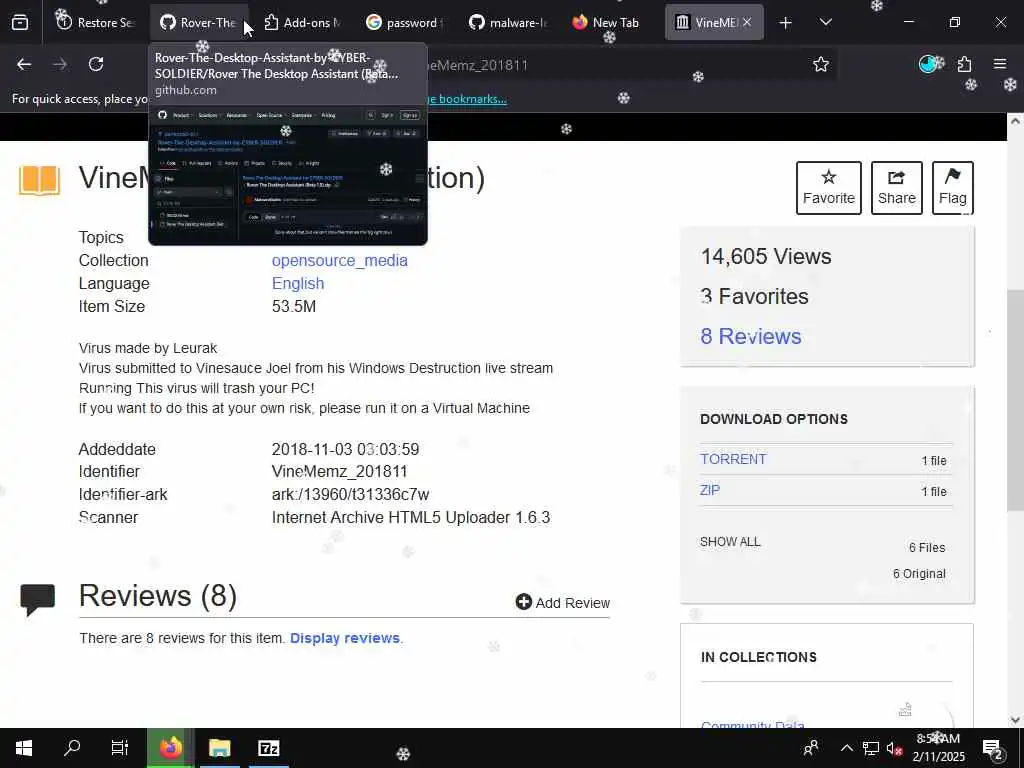Click the Reviews speech bubble icon
This screenshot has height=768, width=1024.
tap(38, 600)
